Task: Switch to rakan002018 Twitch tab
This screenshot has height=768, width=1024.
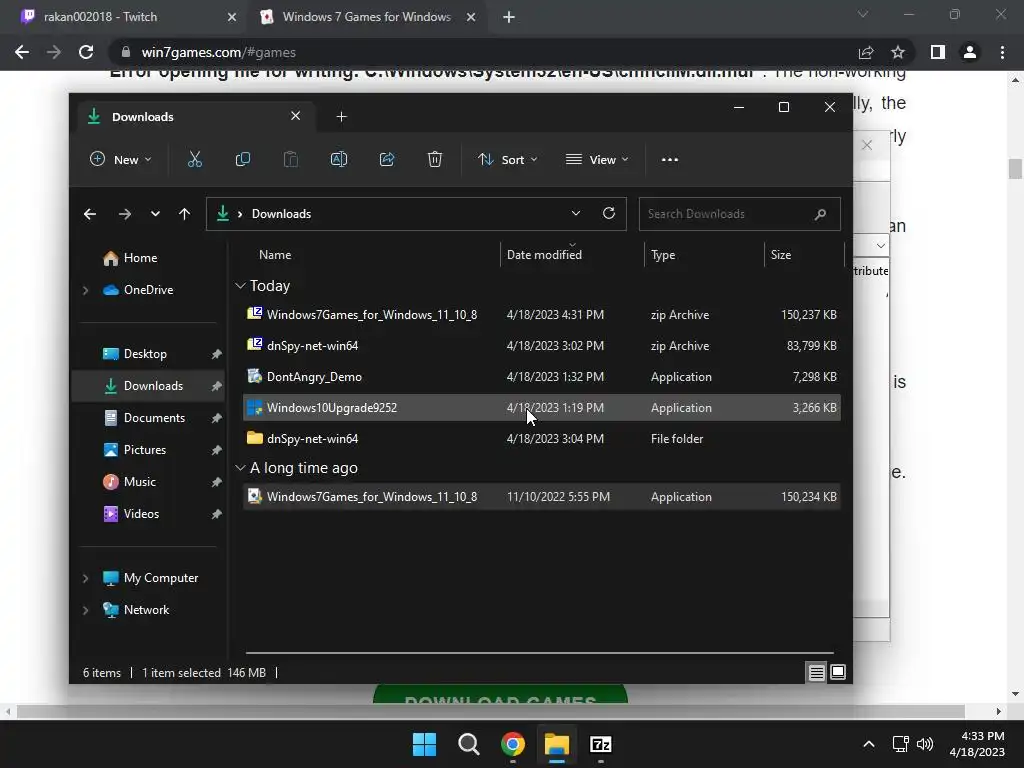Action: (x=123, y=17)
